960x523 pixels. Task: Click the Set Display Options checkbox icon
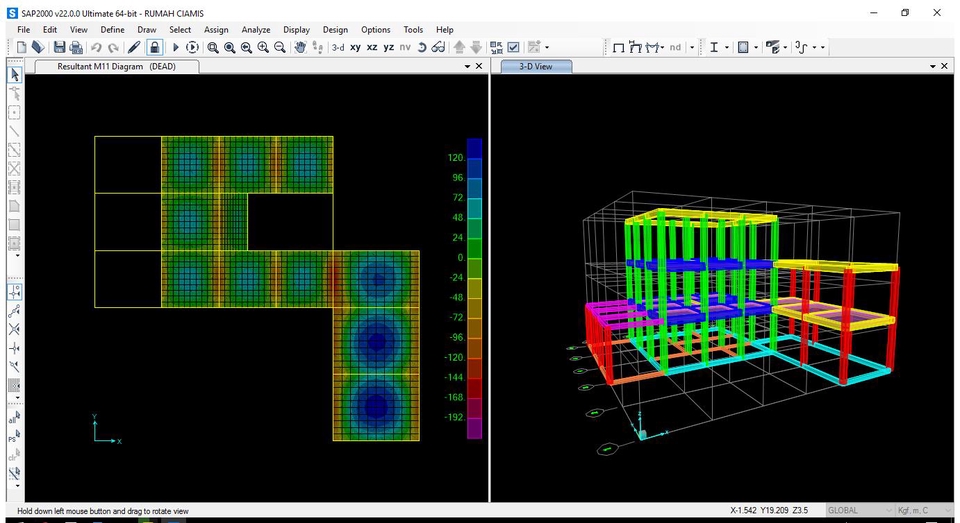tap(513, 47)
